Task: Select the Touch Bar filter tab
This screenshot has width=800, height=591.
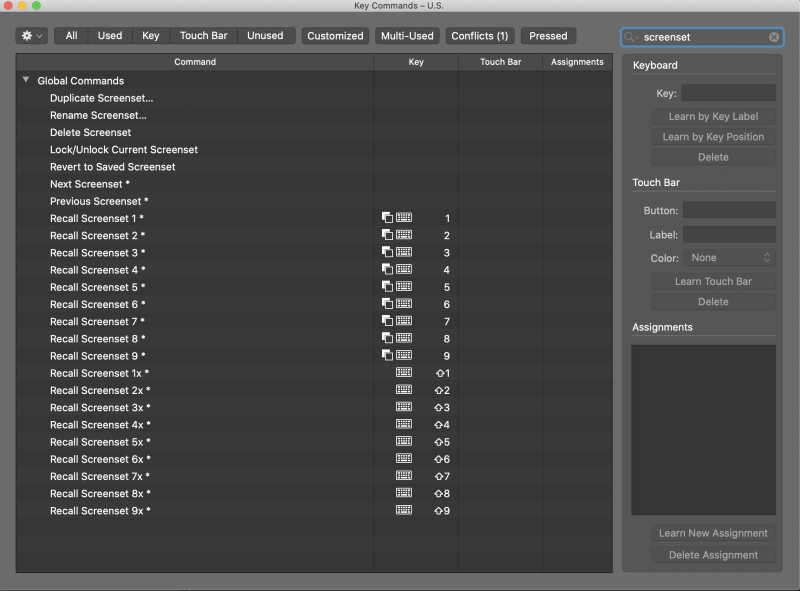Action: click(x=203, y=36)
